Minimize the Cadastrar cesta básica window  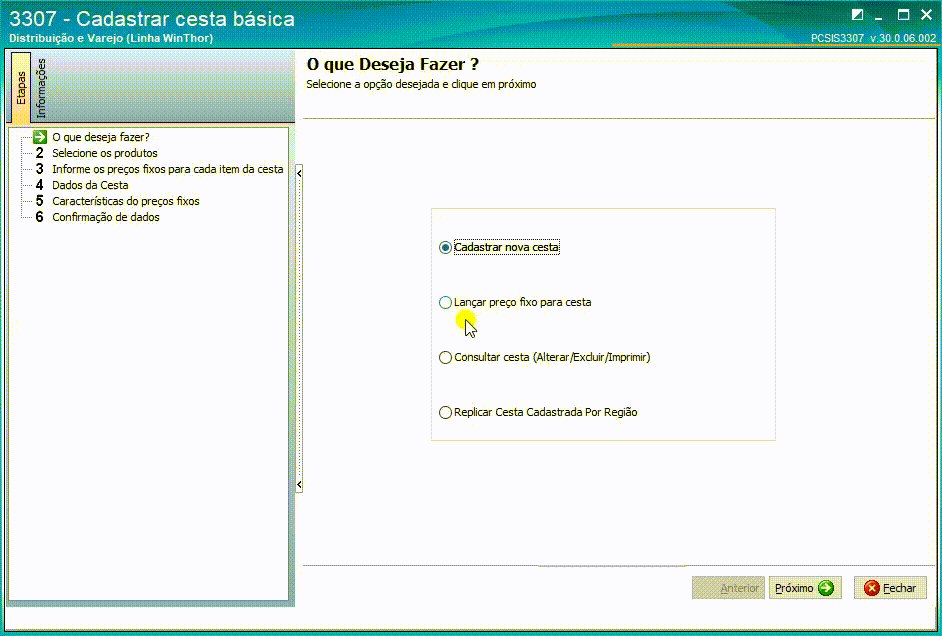click(x=879, y=17)
